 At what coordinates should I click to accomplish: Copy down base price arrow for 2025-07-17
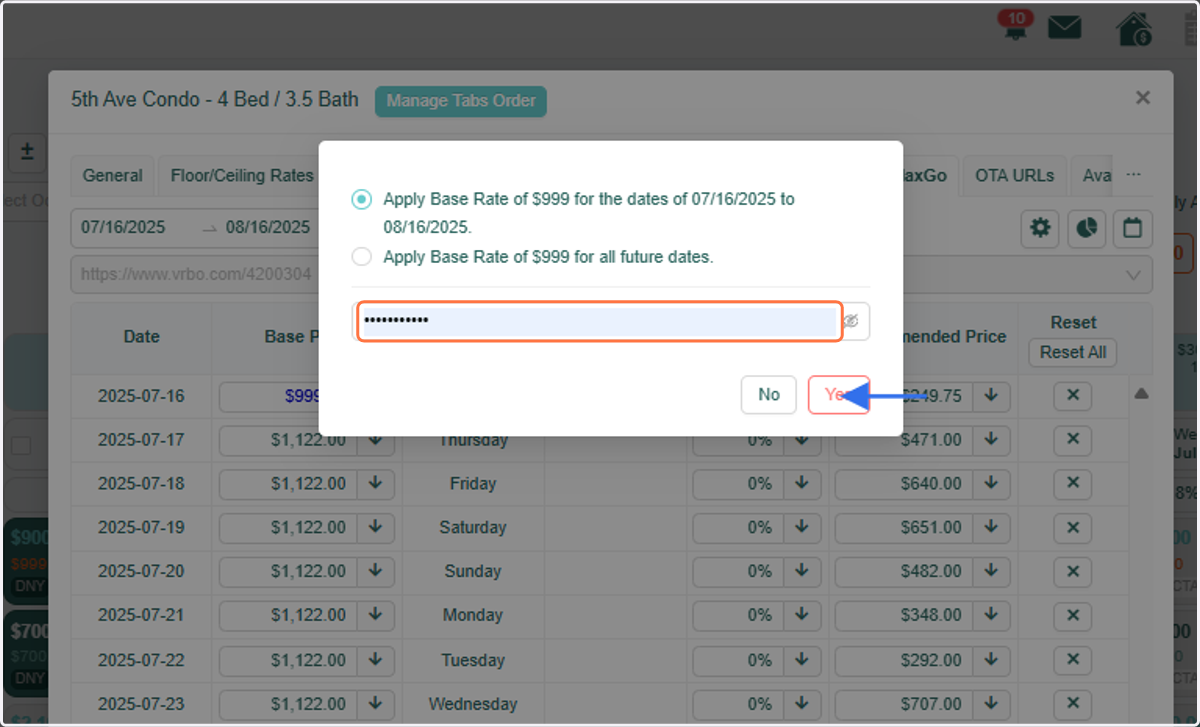(376, 439)
